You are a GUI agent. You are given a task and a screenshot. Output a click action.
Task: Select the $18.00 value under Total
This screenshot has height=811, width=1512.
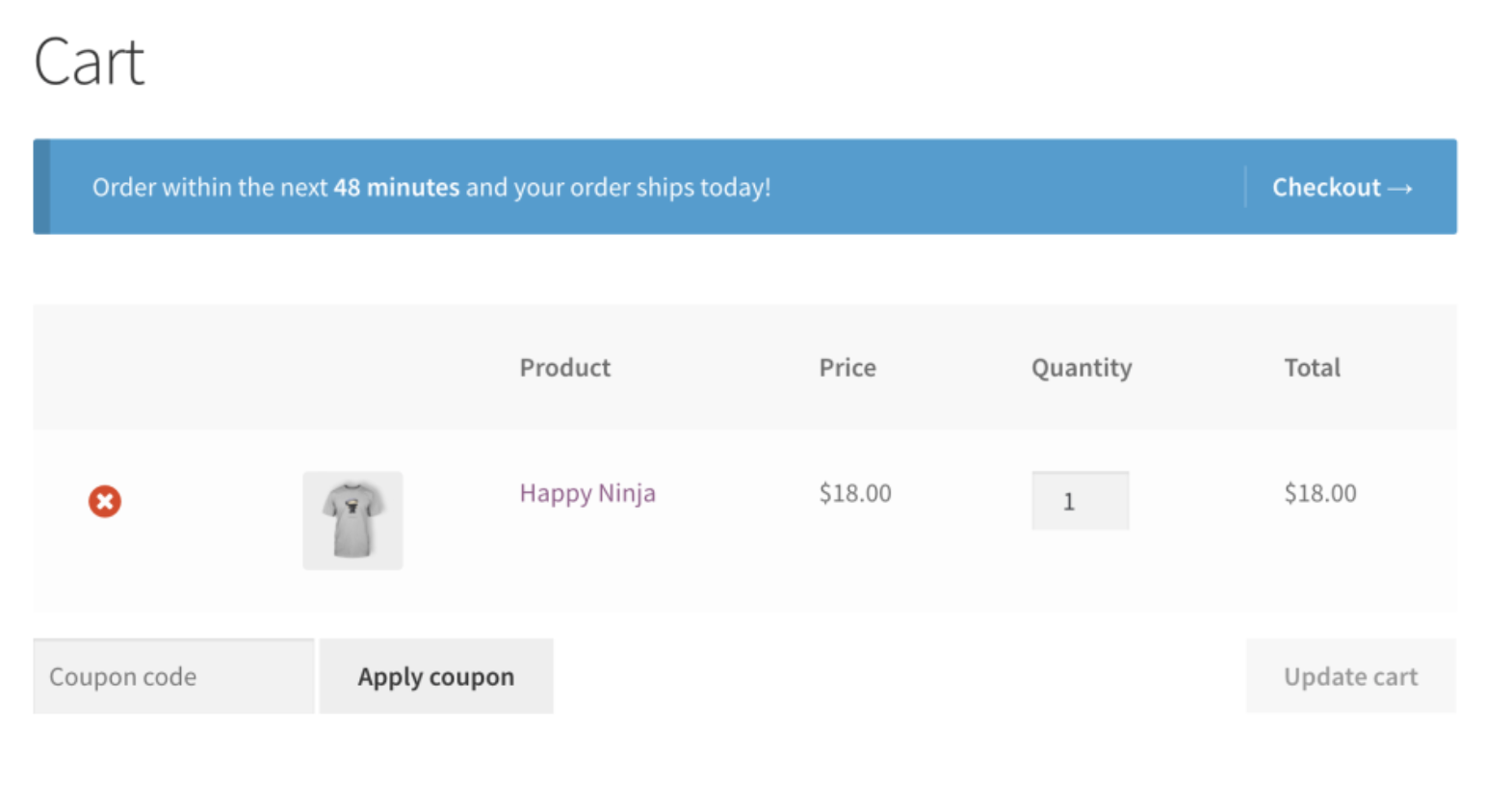1319,493
